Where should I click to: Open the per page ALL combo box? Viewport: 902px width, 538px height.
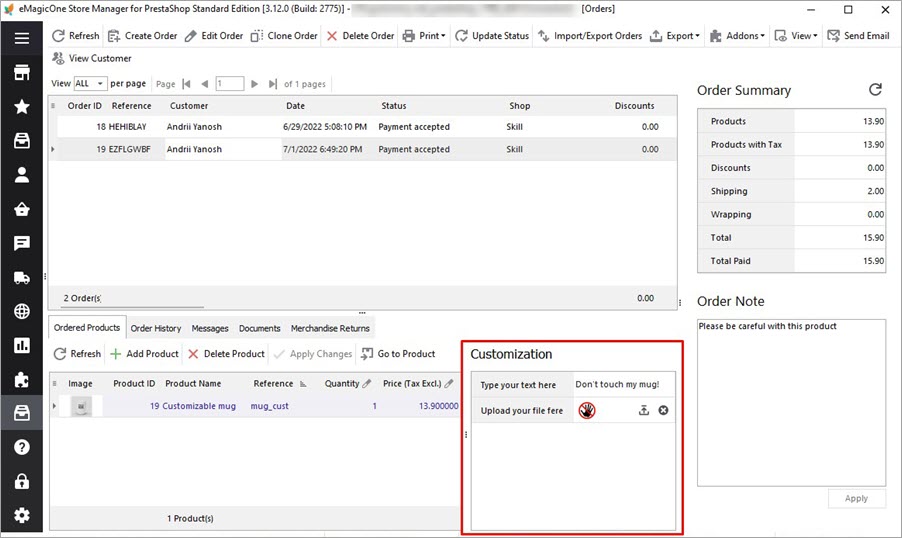coord(90,83)
